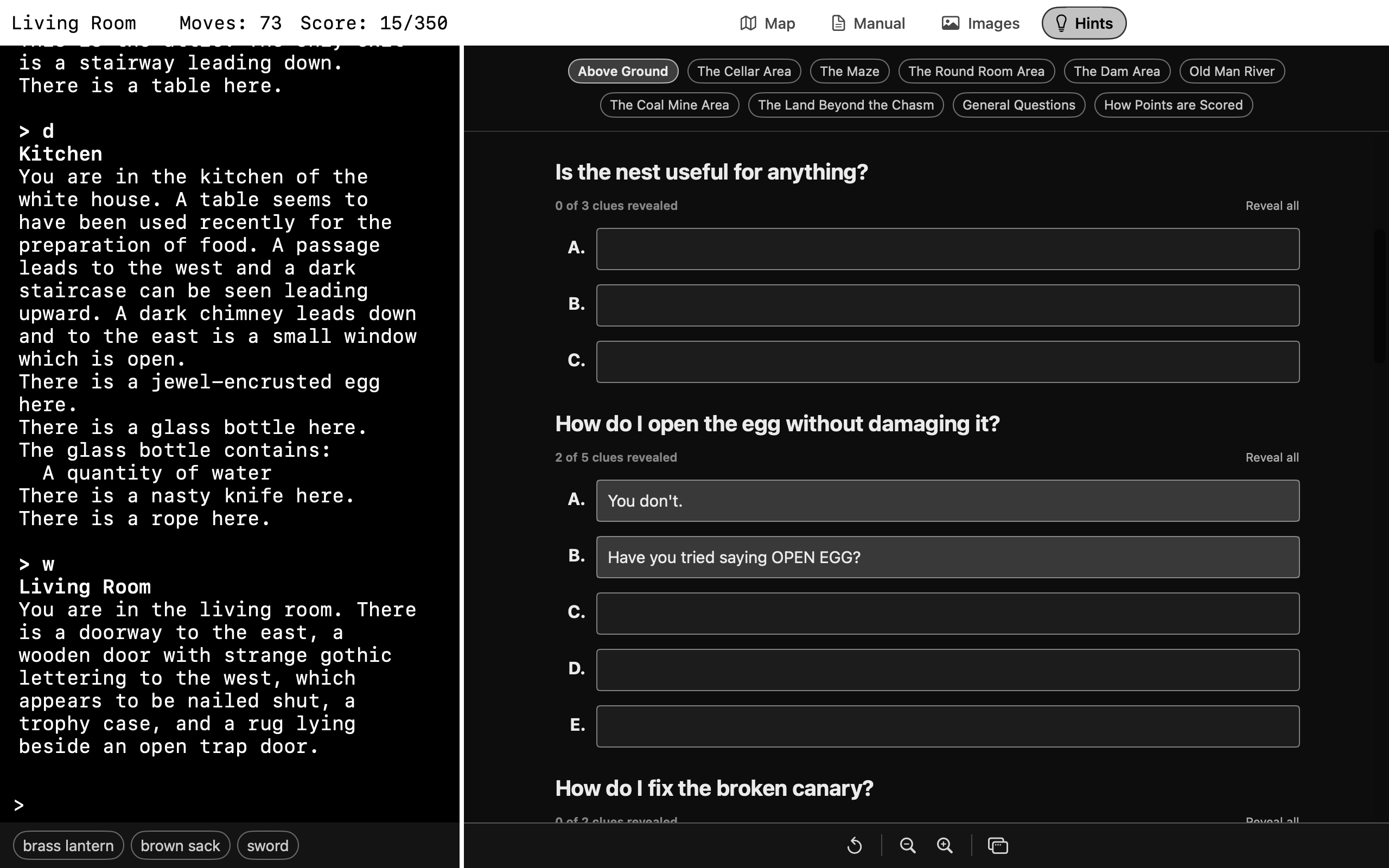Screen dimensions: 1389x868
Task: Select the Hints tab
Action: tap(1084, 23)
